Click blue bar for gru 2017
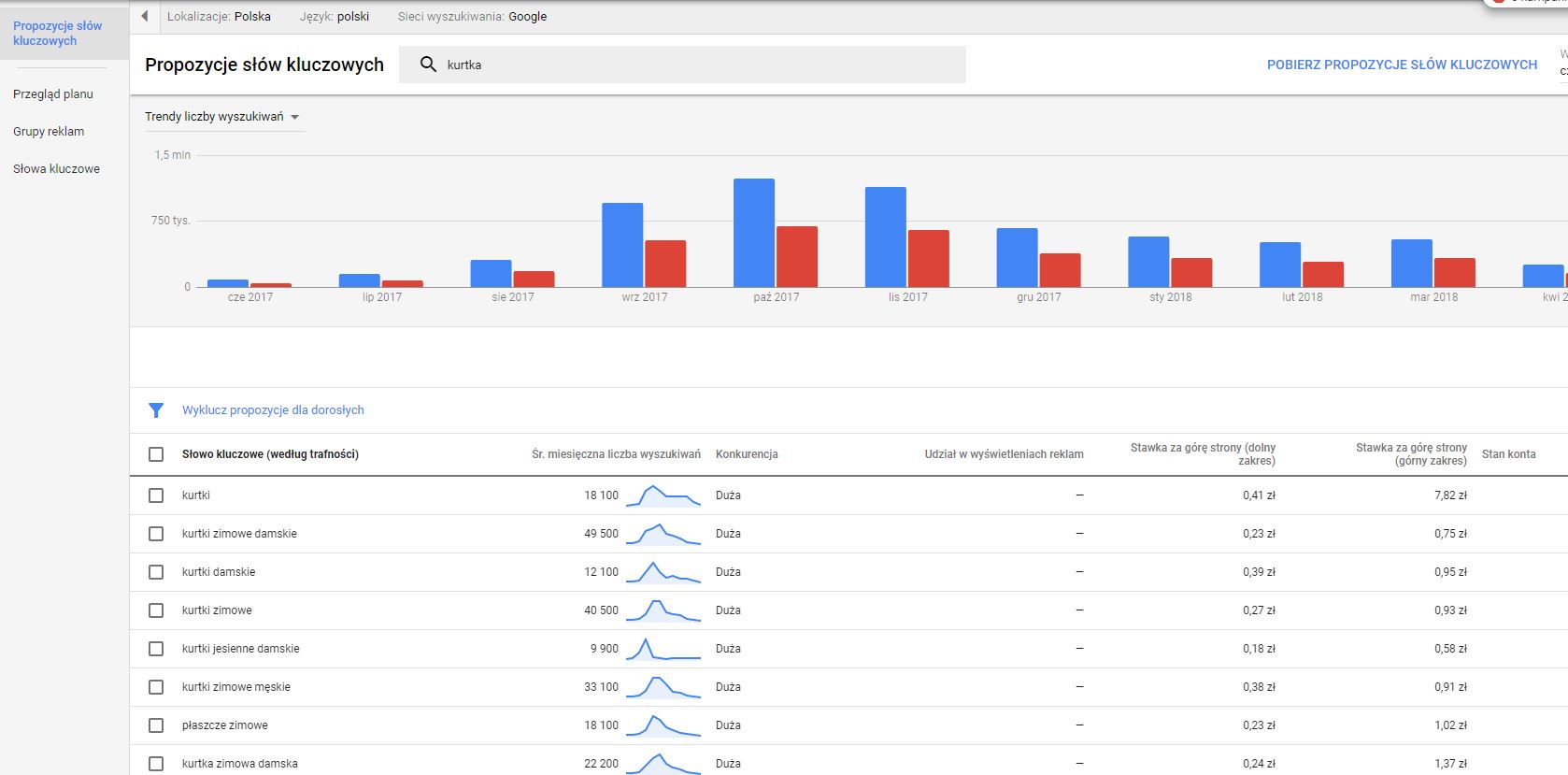 (1017, 258)
